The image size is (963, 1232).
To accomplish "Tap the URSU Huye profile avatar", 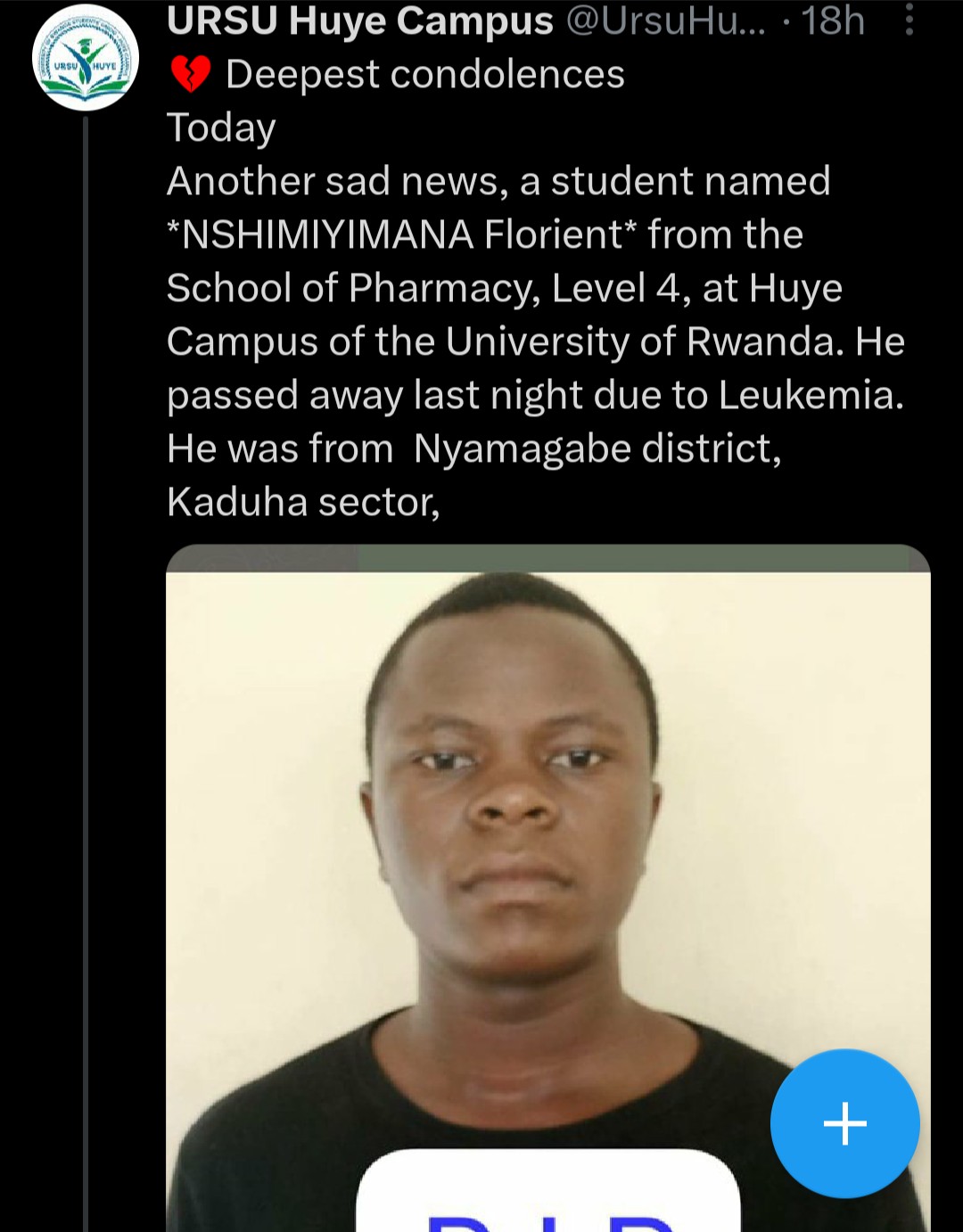I will (x=86, y=58).
